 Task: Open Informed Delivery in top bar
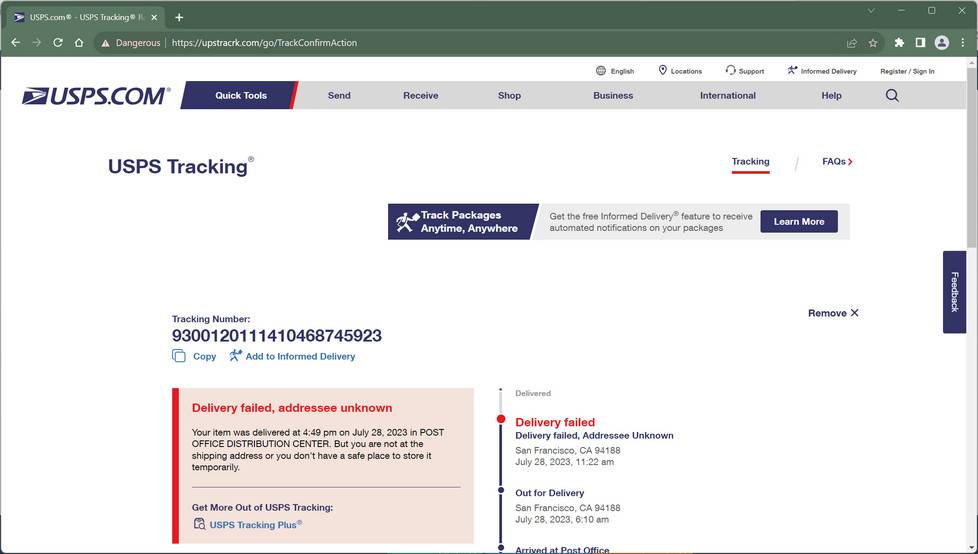tap(821, 71)
